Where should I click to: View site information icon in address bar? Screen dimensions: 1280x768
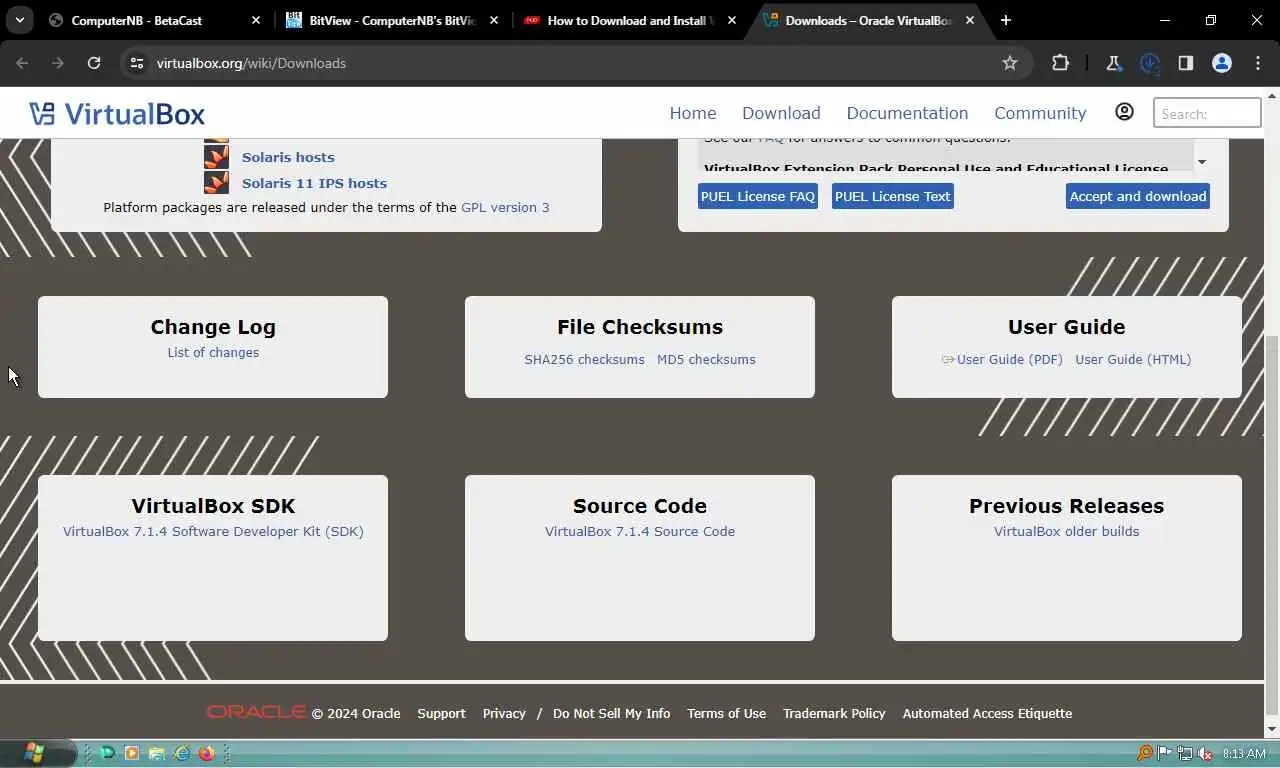137,63
